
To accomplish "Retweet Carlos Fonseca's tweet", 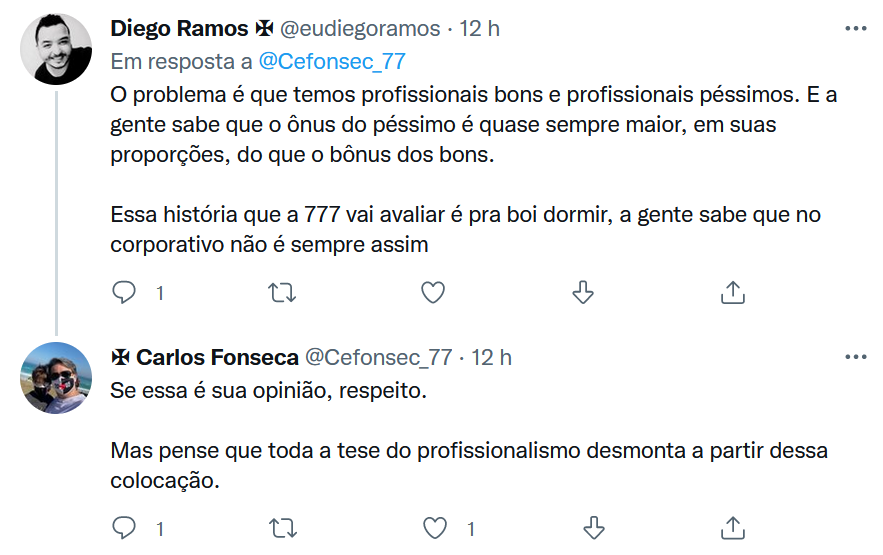I will tap(283, 527).
